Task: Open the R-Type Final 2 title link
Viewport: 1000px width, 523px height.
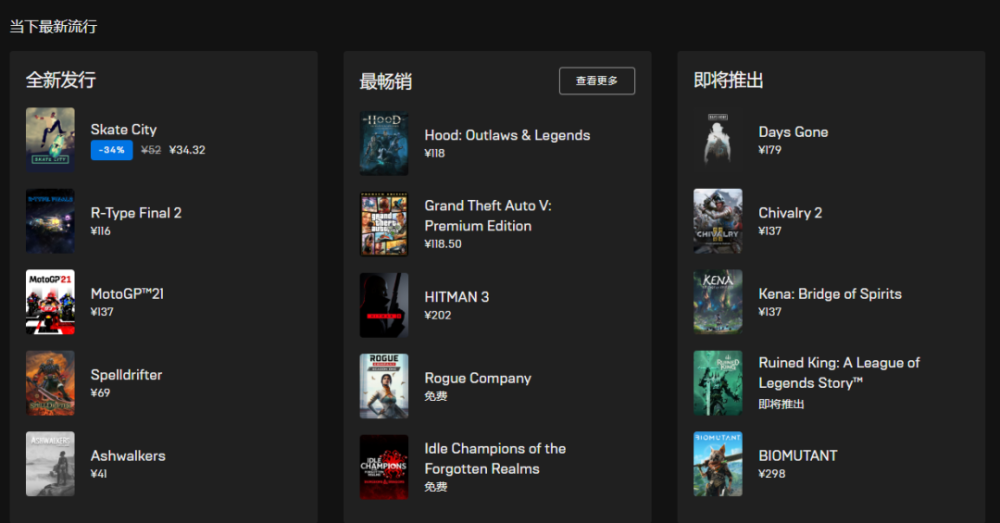Action: 136,213
